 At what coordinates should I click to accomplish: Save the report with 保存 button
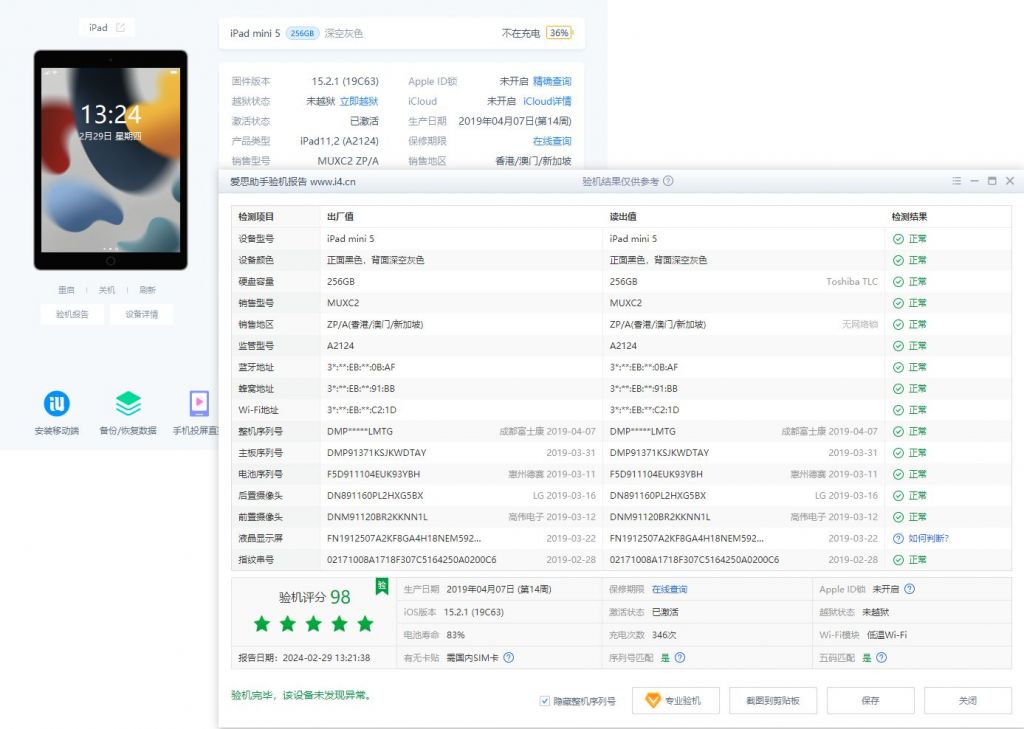click(870, 701)
